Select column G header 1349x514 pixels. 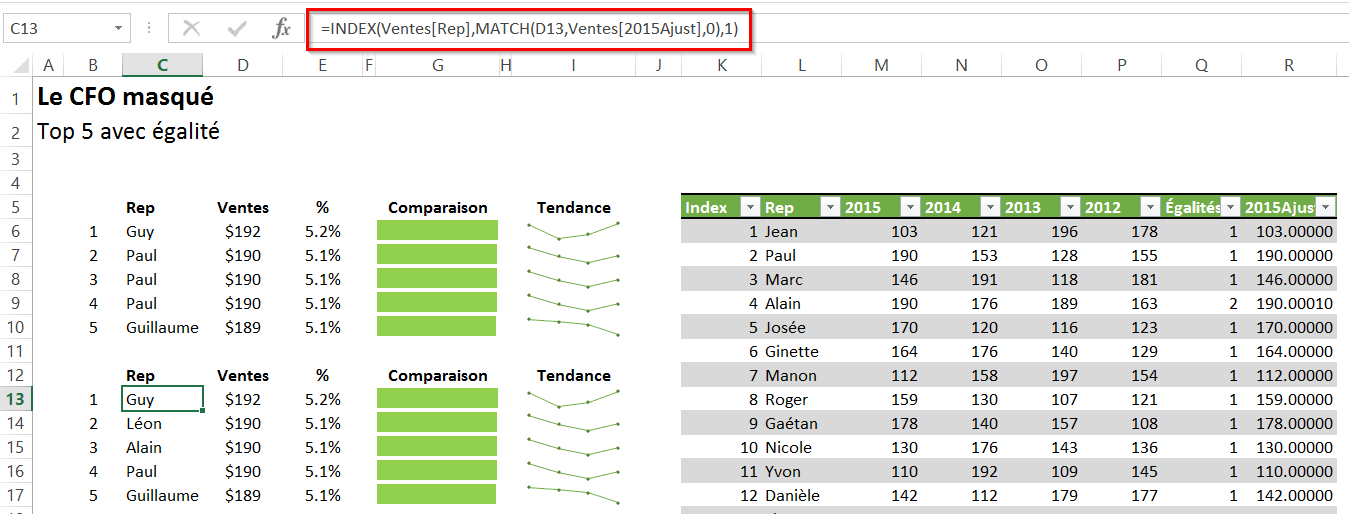pyautogui.click(x=438, y=66)
